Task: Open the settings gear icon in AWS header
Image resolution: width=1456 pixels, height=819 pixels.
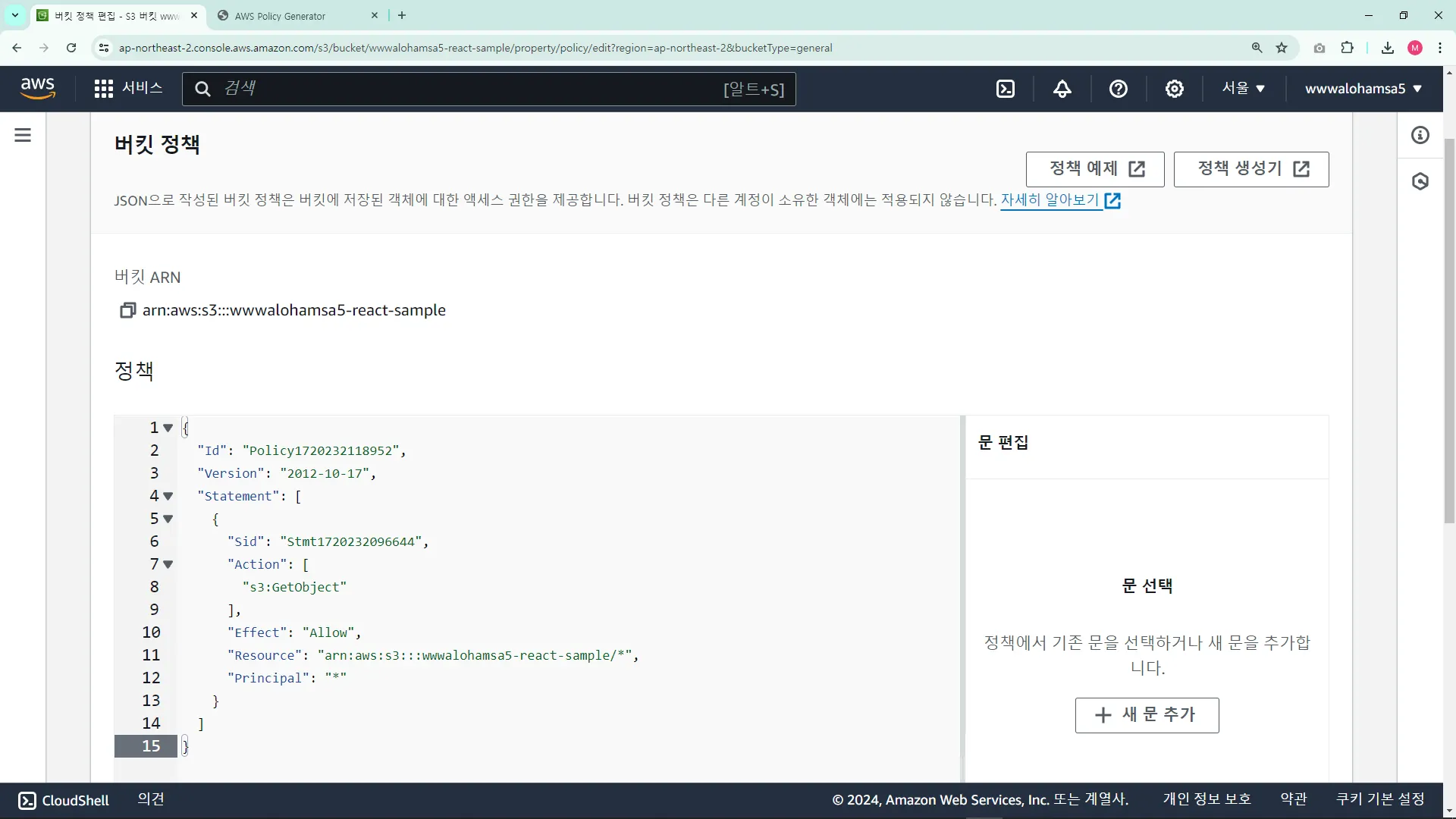Action: (x=1174, y=89)
